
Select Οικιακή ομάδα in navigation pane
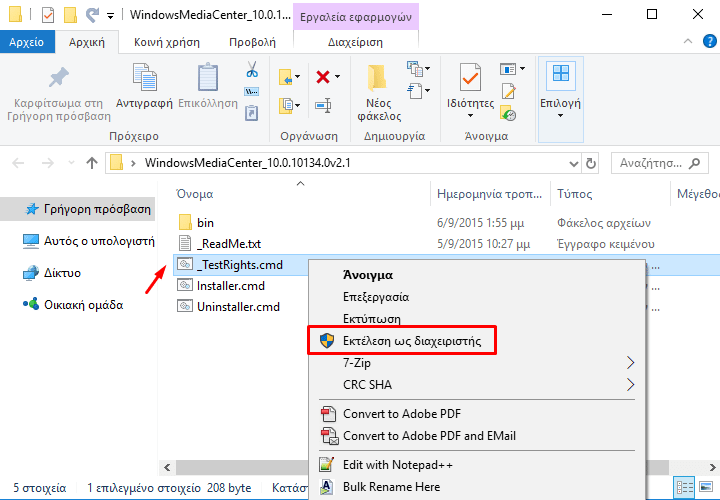[73, 304]
